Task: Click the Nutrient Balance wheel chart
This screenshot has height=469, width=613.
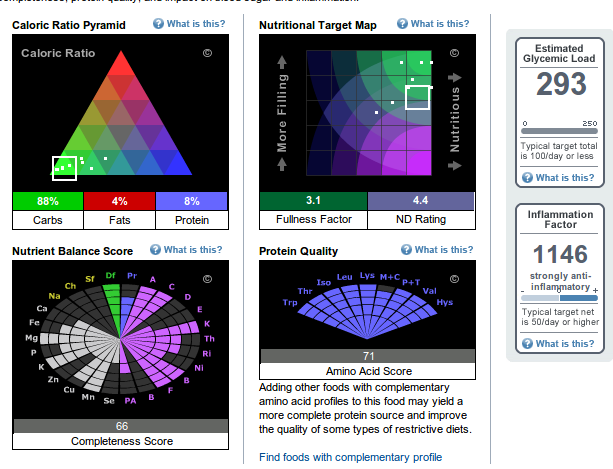Action: [120, 338]
